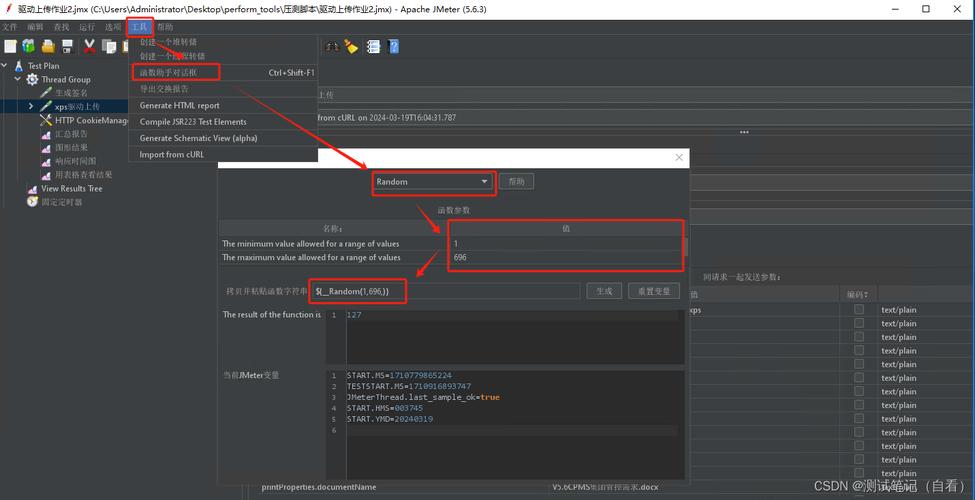Open the Templates toolbar icon

[x=29, y=46]
